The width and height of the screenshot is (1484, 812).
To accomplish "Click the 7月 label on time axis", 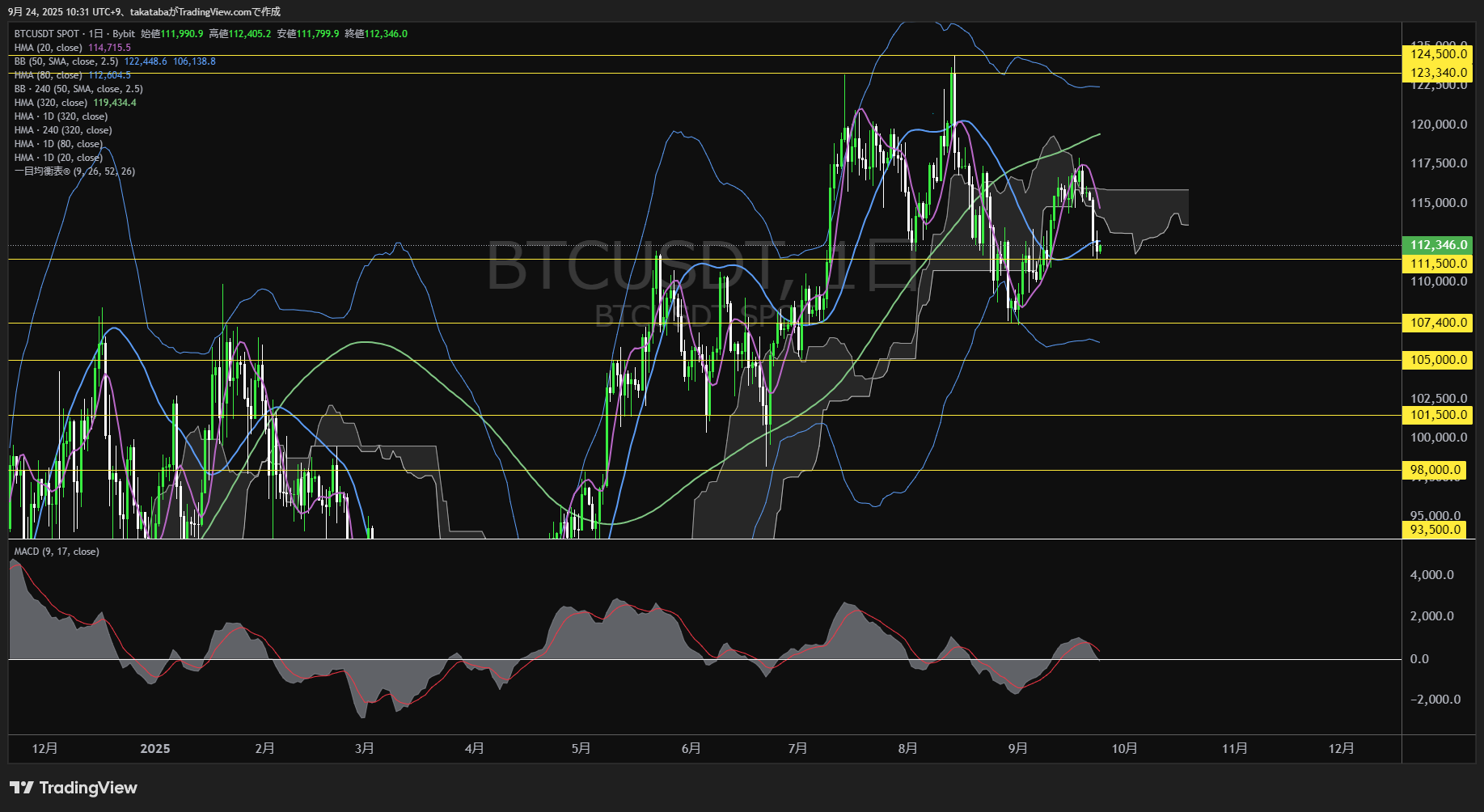I will [797, 749].
